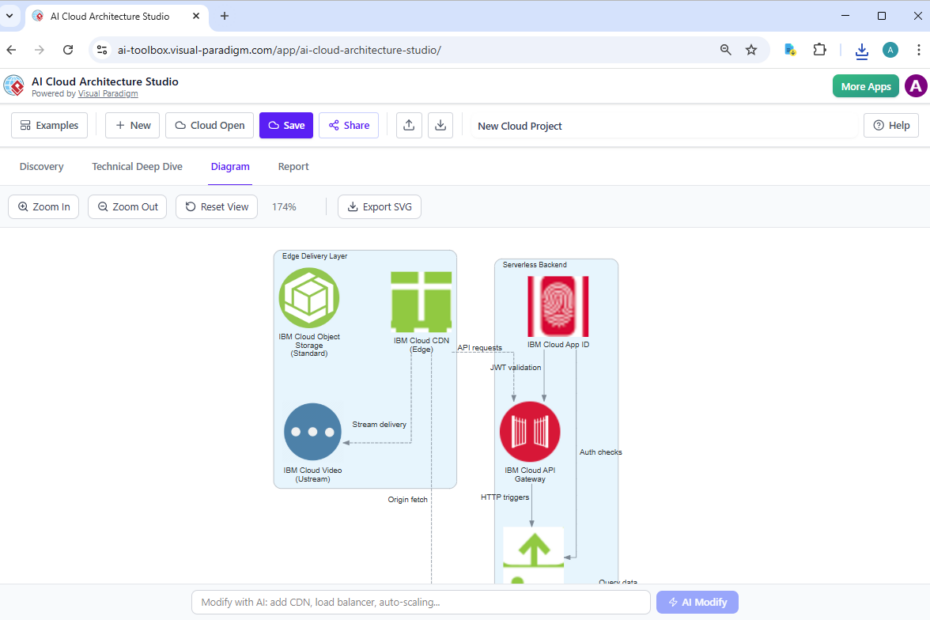This screenshot has width=930, height=620.
Task: Select the IBM Cloud Video (Ustream) node
Action: [x=313, y=432]
